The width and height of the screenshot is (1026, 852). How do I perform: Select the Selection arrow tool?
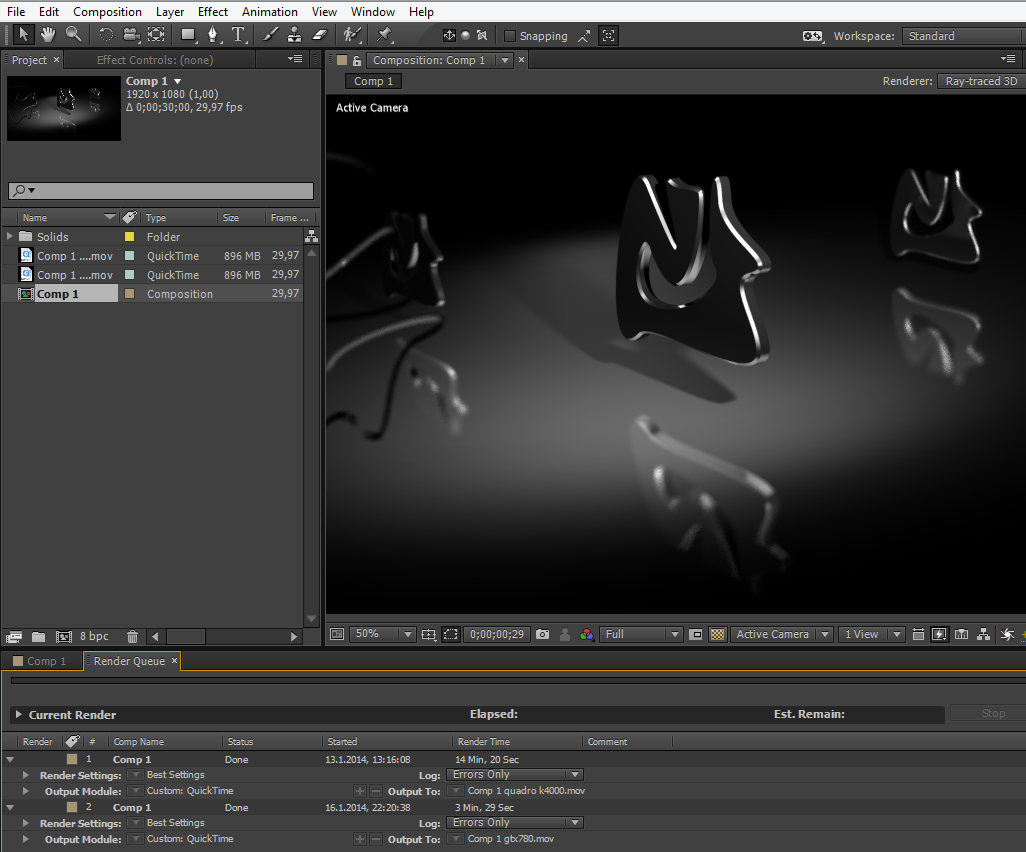[24, 35]
